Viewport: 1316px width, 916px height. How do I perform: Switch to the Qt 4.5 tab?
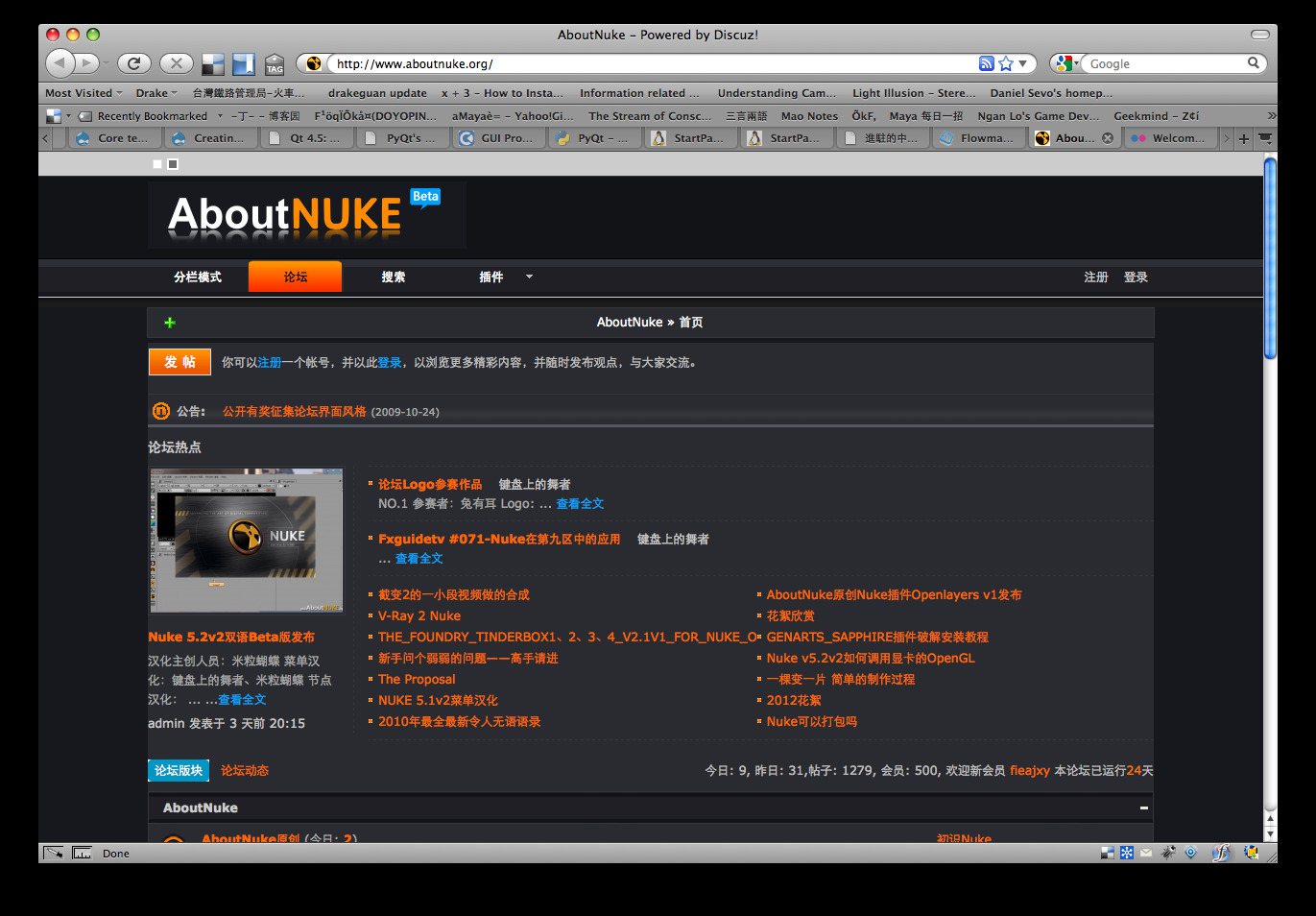306,138
